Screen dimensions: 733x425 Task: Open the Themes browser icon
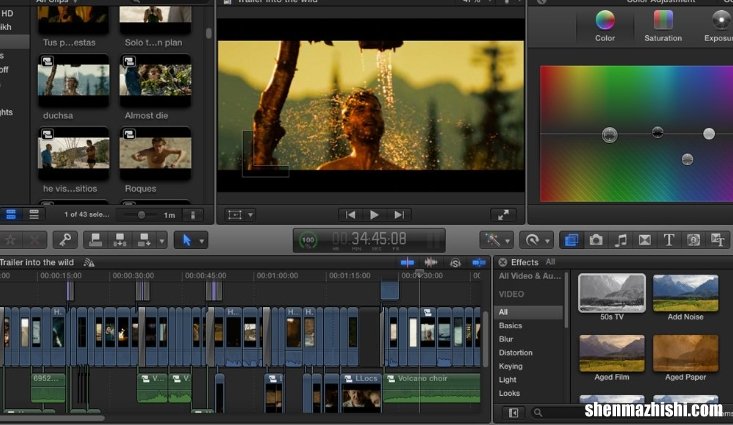pyautogui.click(x=718, y=240)
